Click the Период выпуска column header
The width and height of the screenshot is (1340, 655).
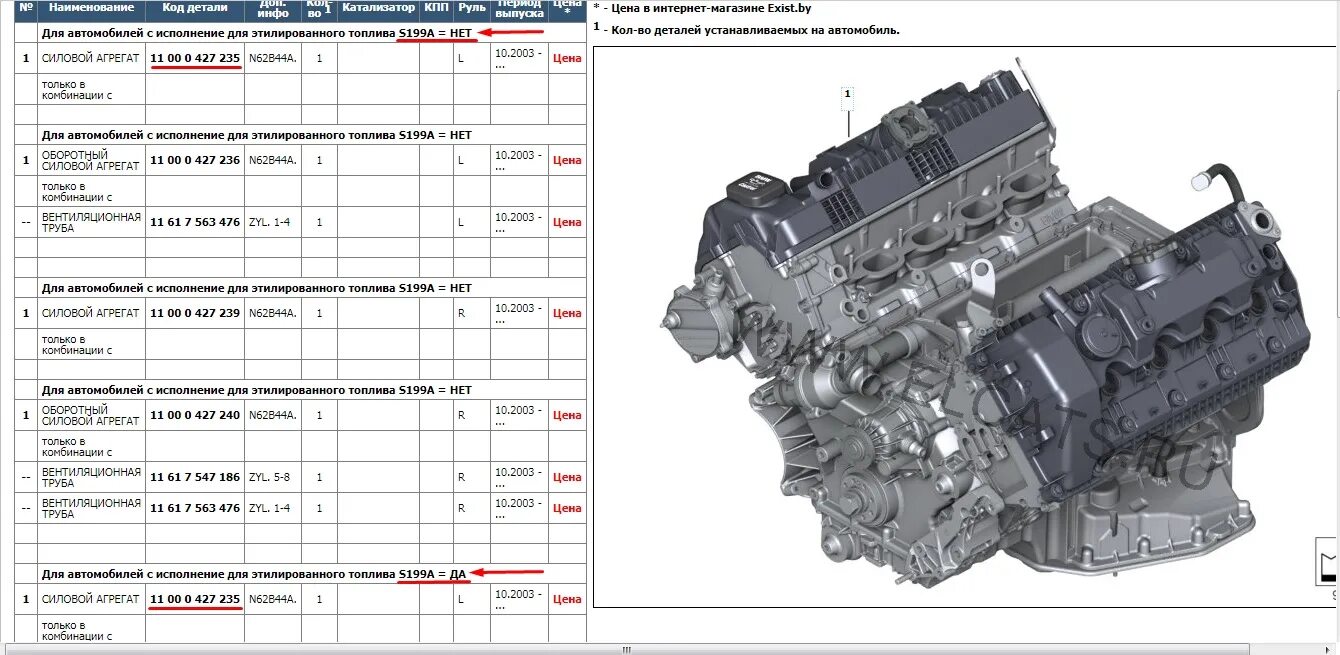519,8
